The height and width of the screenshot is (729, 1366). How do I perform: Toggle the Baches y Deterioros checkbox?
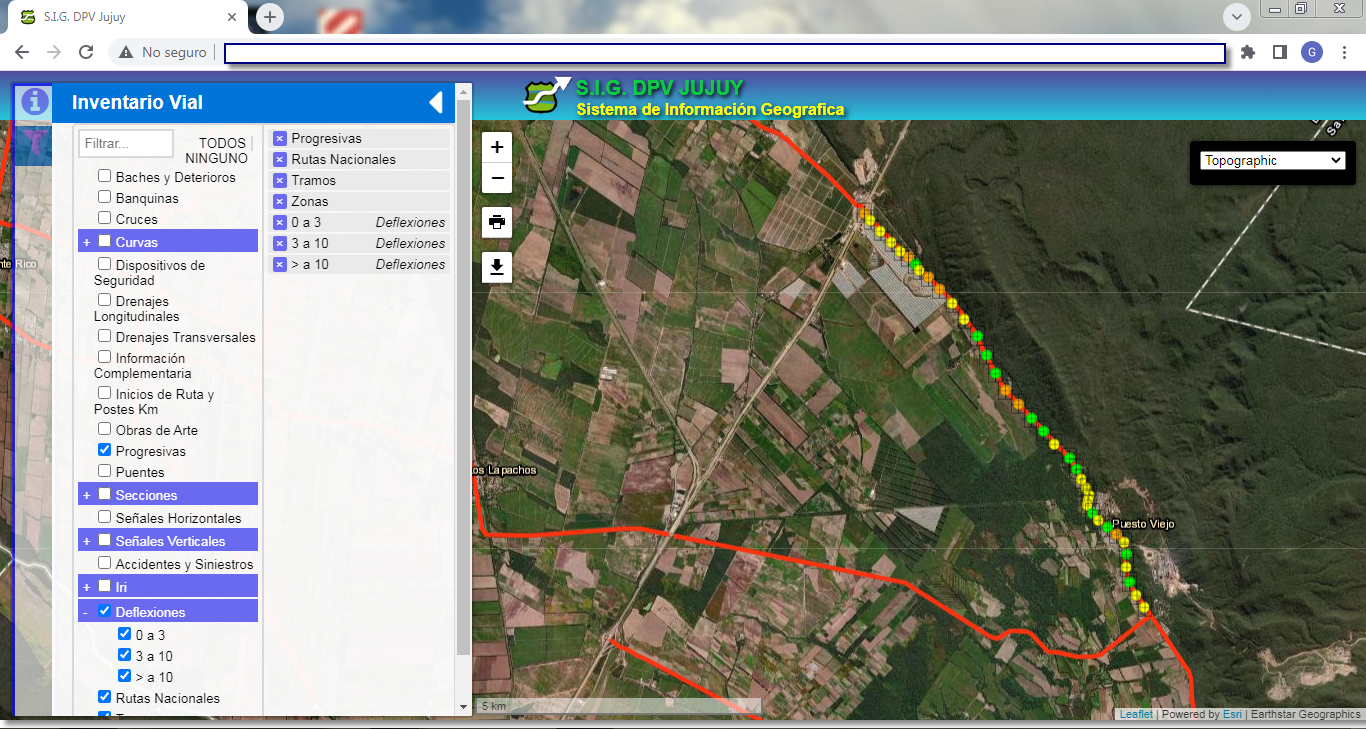click(x=104, y=176)
